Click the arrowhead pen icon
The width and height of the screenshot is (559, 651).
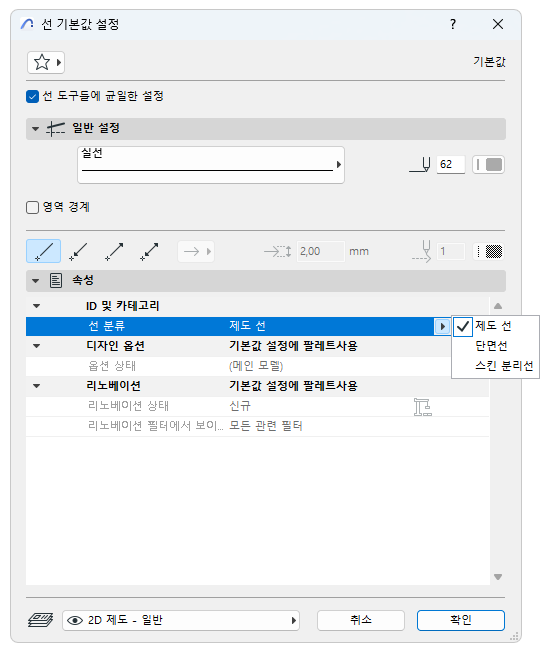click(422, 251)
